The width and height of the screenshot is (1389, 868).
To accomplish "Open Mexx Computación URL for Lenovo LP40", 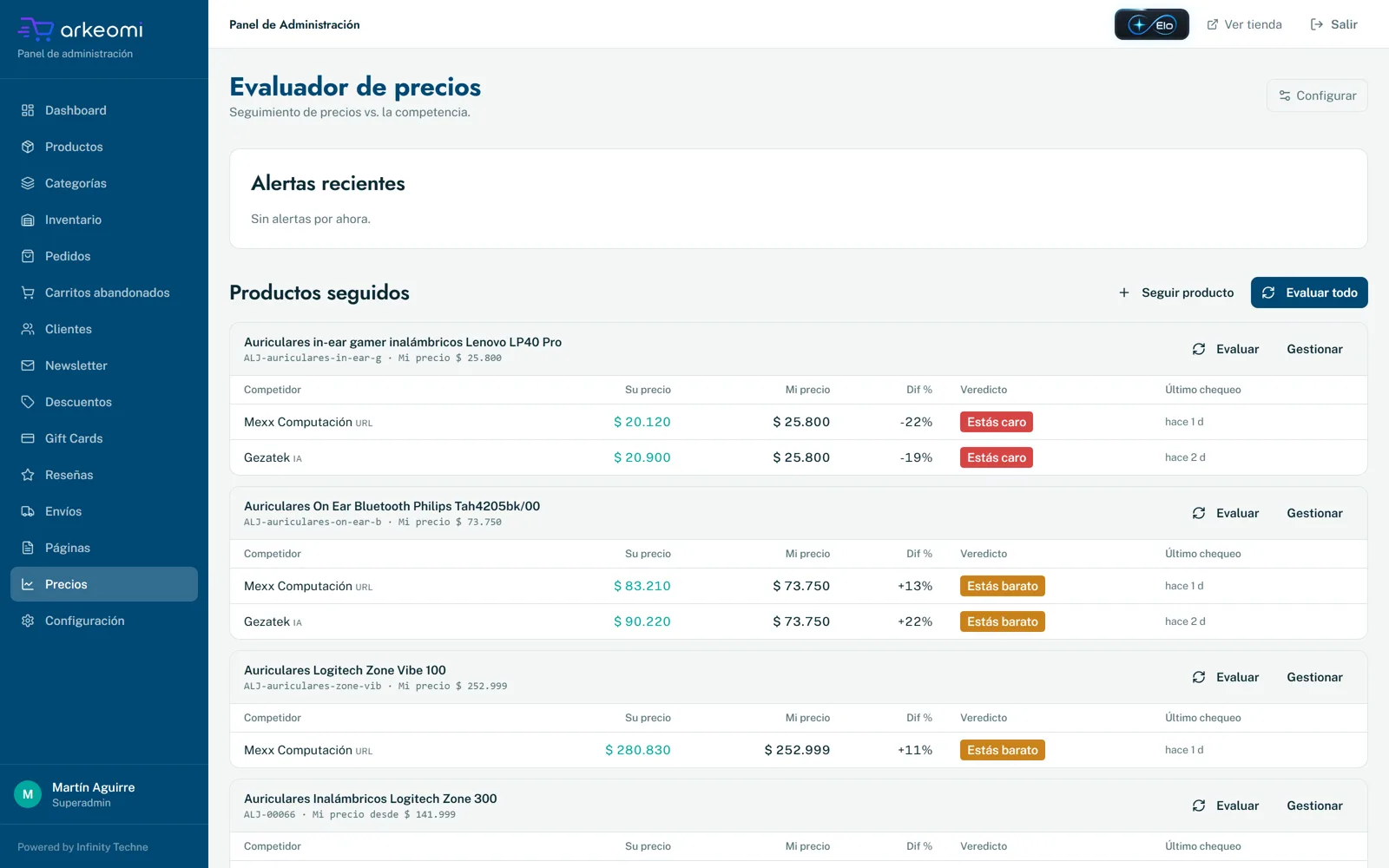I will click(364, 424).
